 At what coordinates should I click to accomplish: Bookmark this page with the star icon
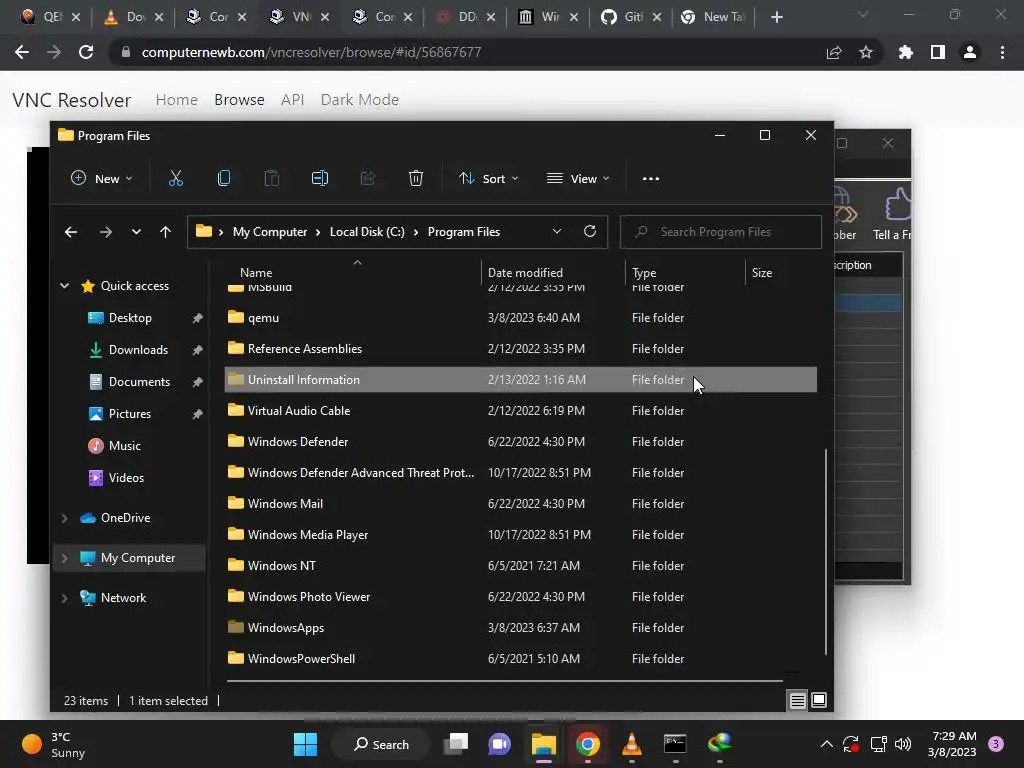point(866,52)
